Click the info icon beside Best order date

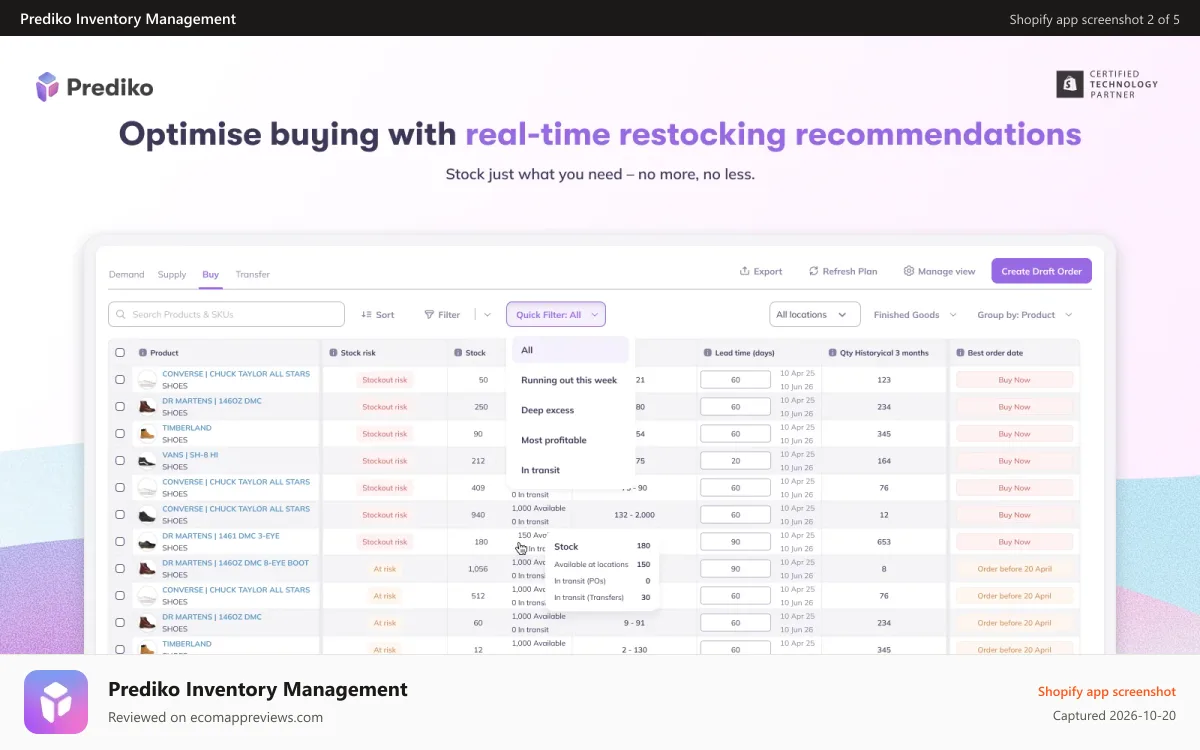coord(960,353)
